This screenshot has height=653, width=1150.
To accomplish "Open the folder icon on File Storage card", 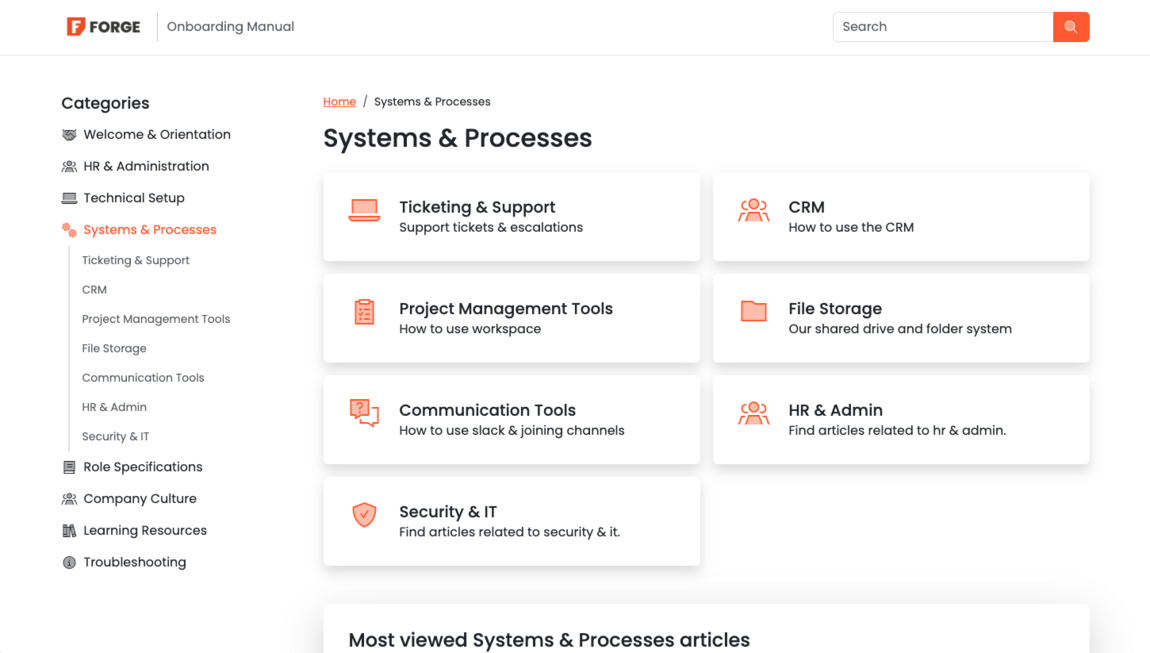I will point(754,312).
